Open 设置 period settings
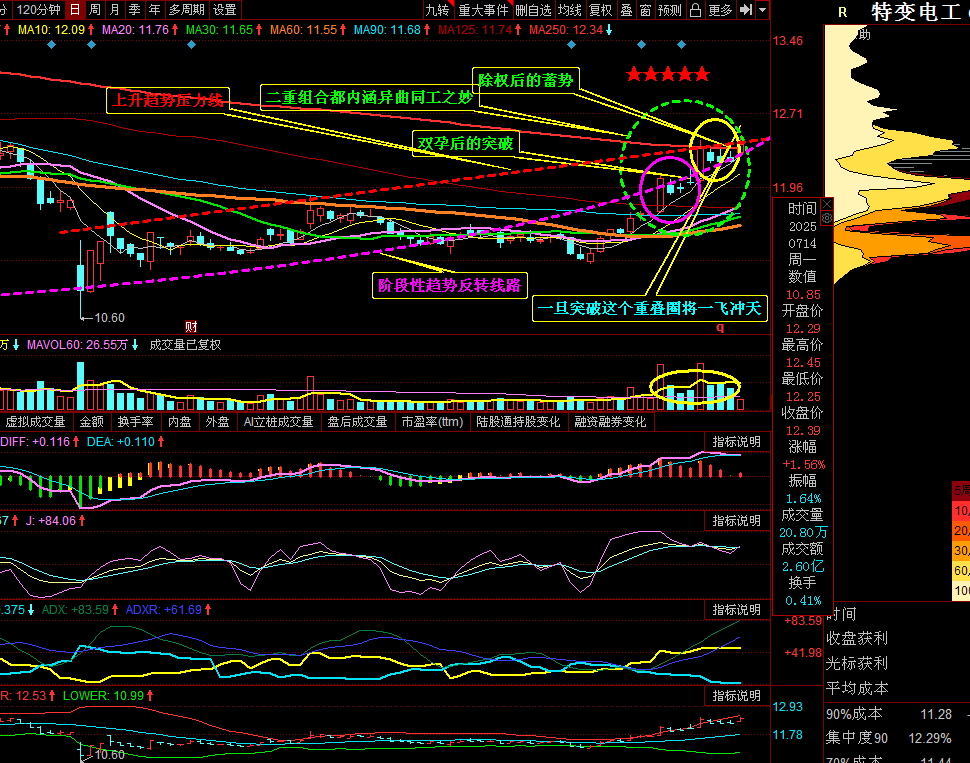 coord(225,10)
